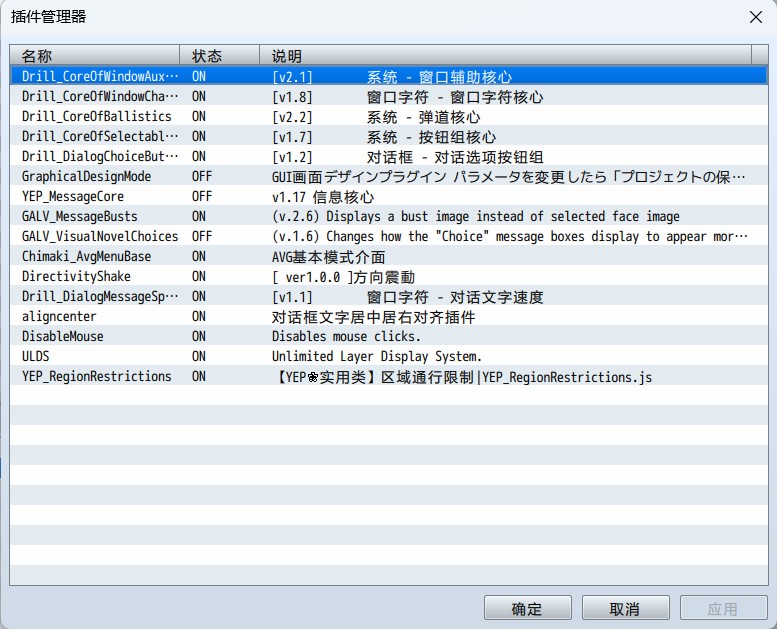Click description 'Disables mouse clicks.'

click(x=346, y=337)
